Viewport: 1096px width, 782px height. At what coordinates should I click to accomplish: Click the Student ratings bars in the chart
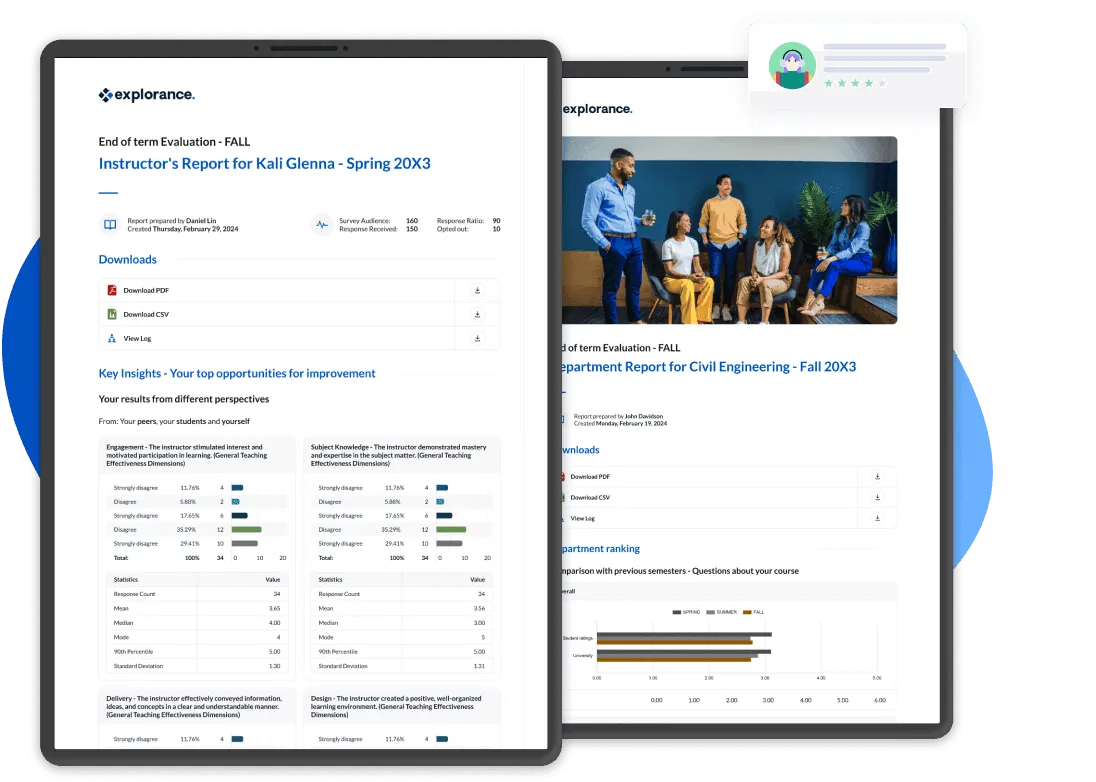[x=684, y=638]
